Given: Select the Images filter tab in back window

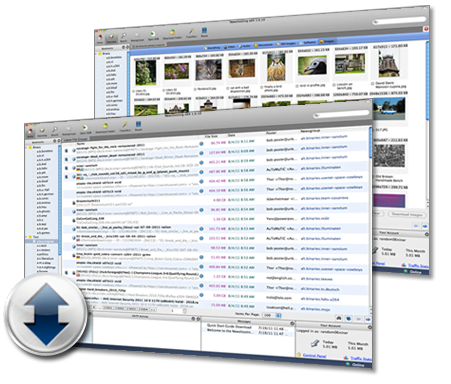Looking at the screenshot, I should (x=327, y=42).
